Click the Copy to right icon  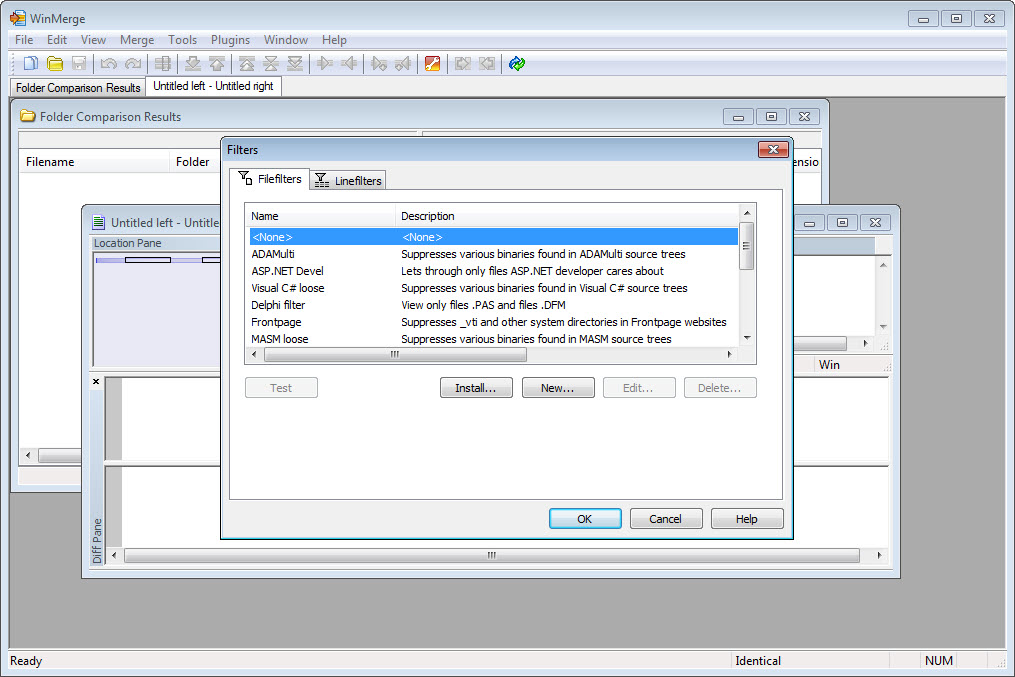[x=325, y=63]
